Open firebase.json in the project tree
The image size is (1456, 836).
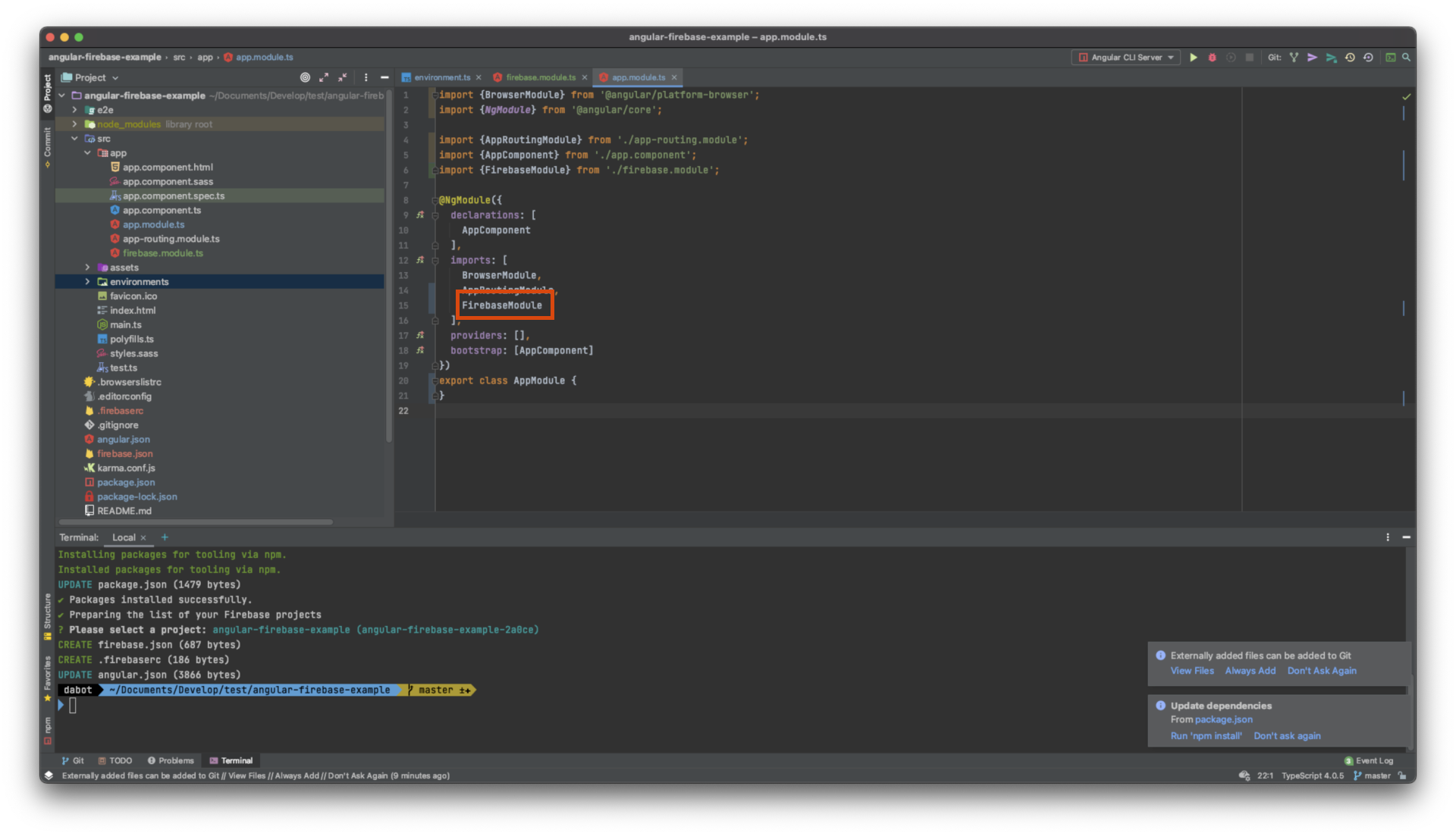pyautogui.click(x=124, y=454)
